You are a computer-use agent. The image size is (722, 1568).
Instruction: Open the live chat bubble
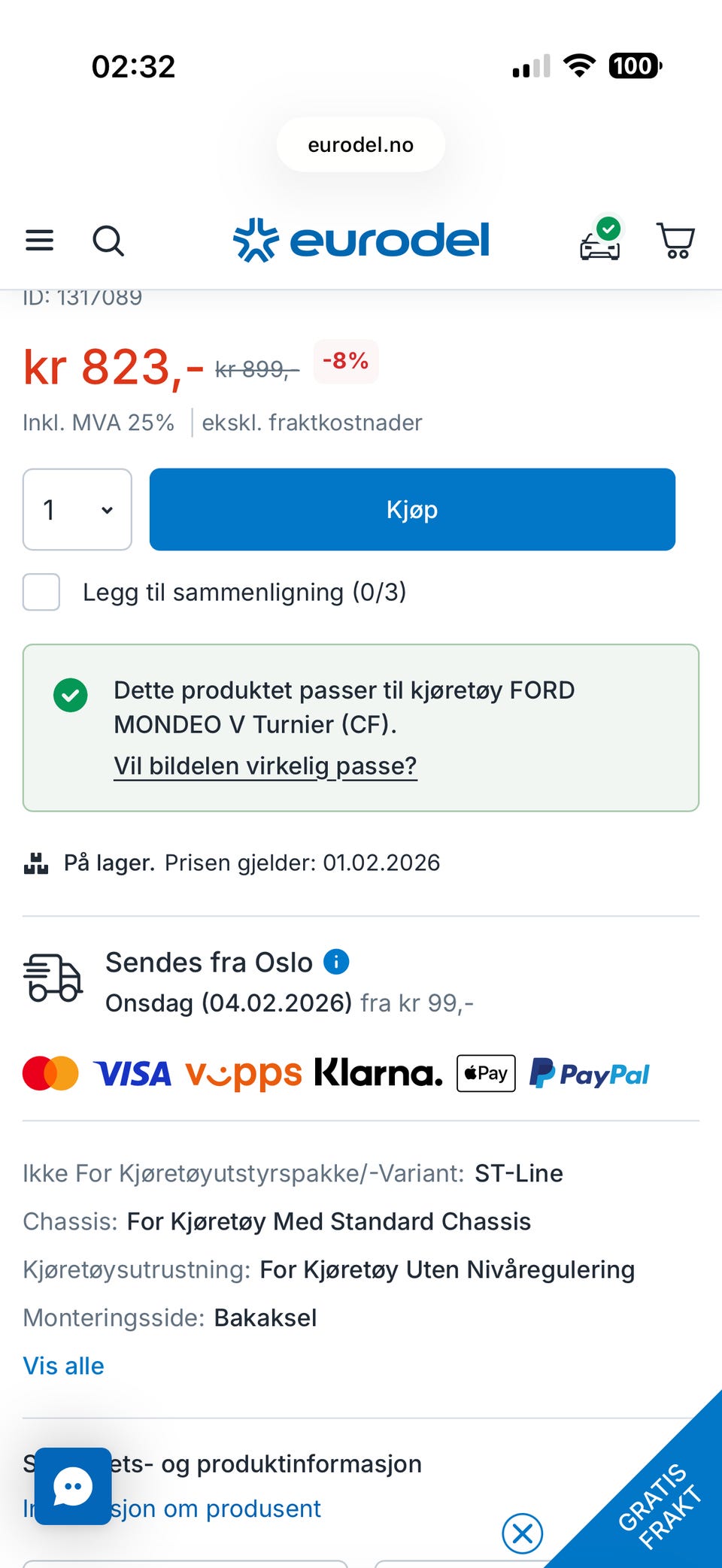[73, 1486]
